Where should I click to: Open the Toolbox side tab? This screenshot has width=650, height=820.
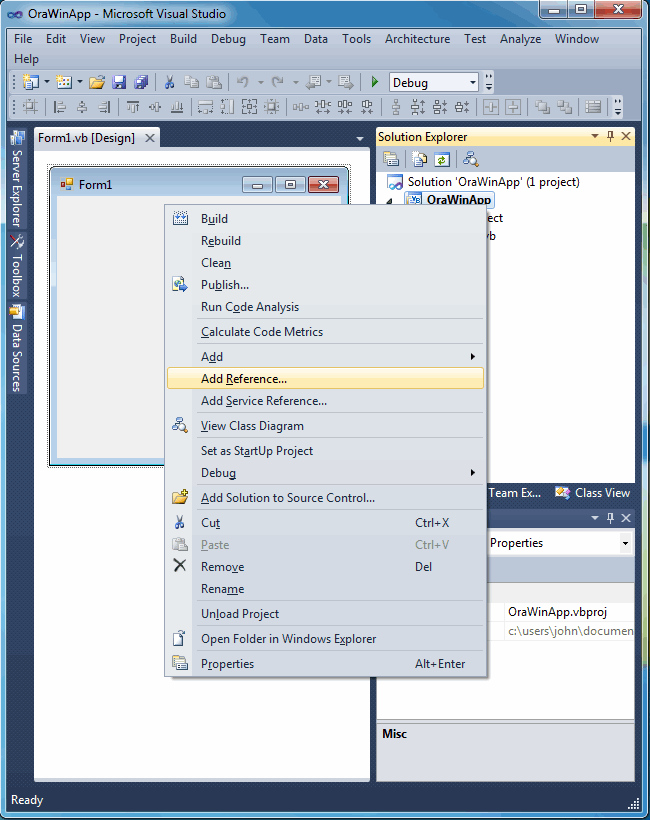tap(17, 266)
